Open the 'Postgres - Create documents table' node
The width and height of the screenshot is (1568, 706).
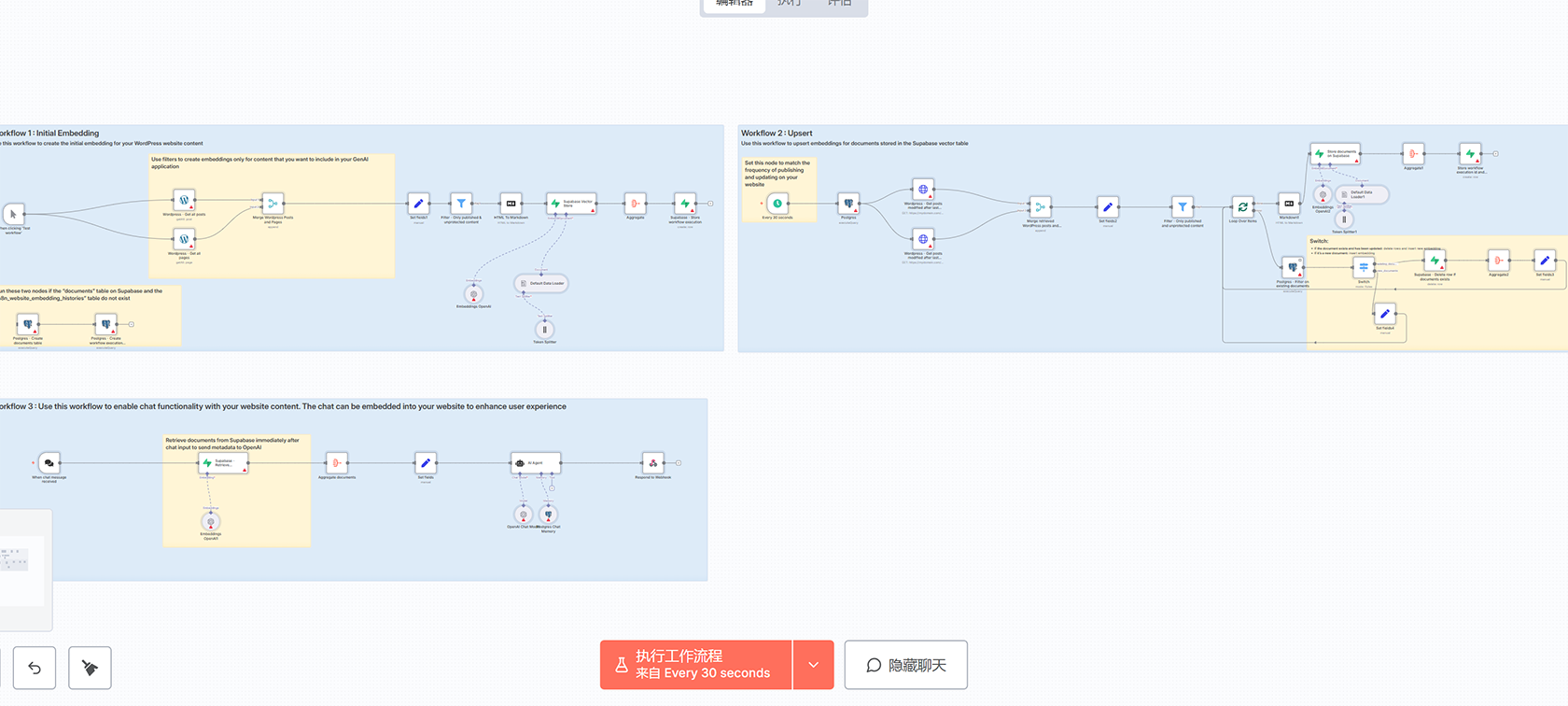pos(28,325)
